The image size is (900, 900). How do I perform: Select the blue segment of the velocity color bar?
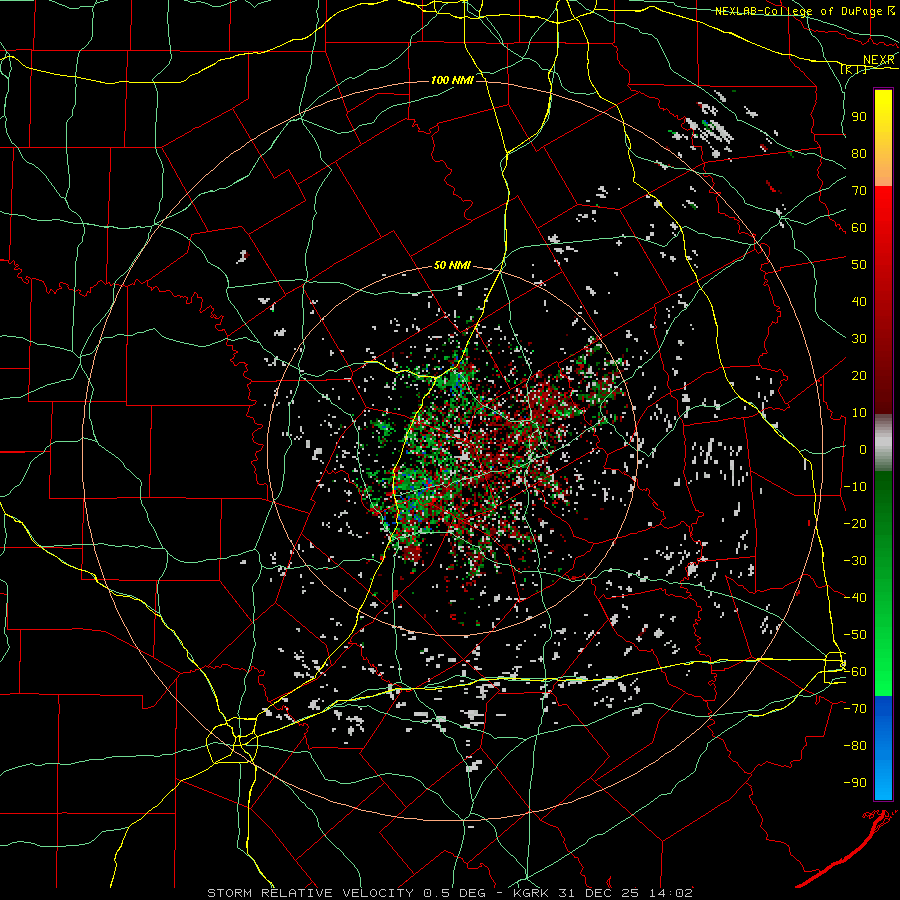click(x=883, y=747)
